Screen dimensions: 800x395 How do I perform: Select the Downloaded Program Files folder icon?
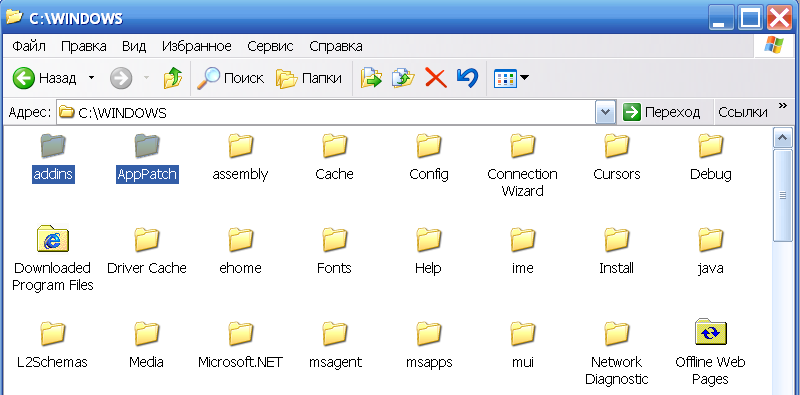(x=53, y=239)
